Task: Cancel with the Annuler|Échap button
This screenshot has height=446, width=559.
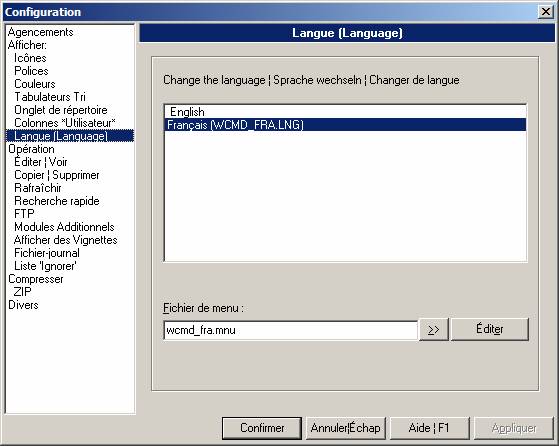Action: [345, 428]
